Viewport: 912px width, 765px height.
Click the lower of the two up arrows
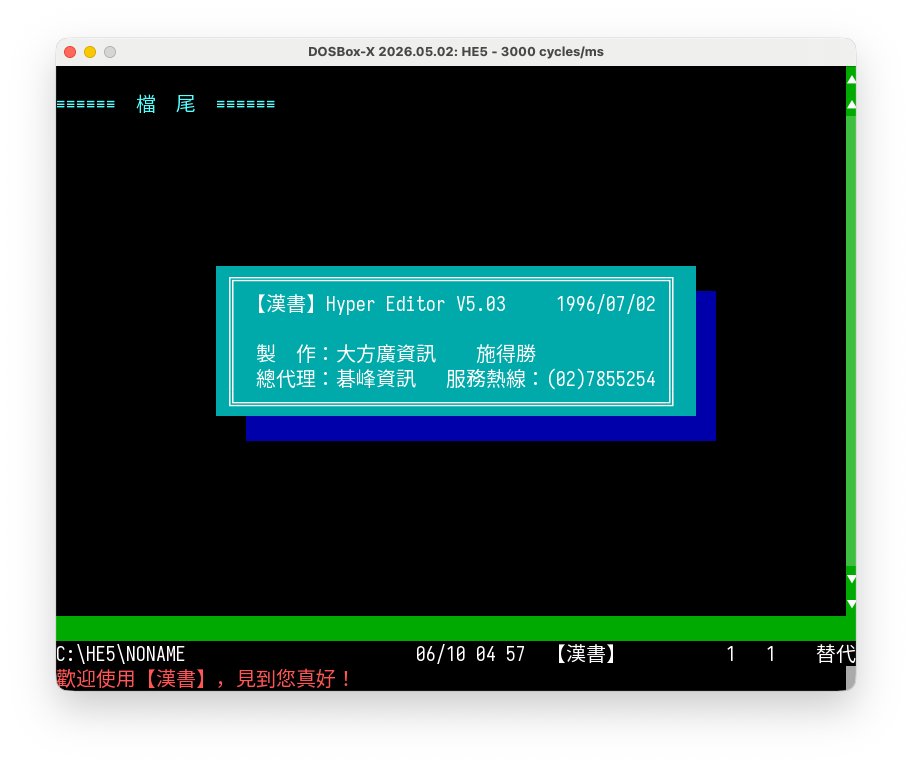(x=851, y=104)
